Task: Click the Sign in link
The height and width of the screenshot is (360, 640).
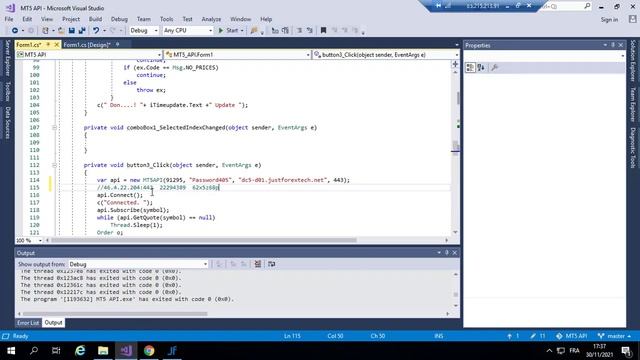Action: (609, 20)
